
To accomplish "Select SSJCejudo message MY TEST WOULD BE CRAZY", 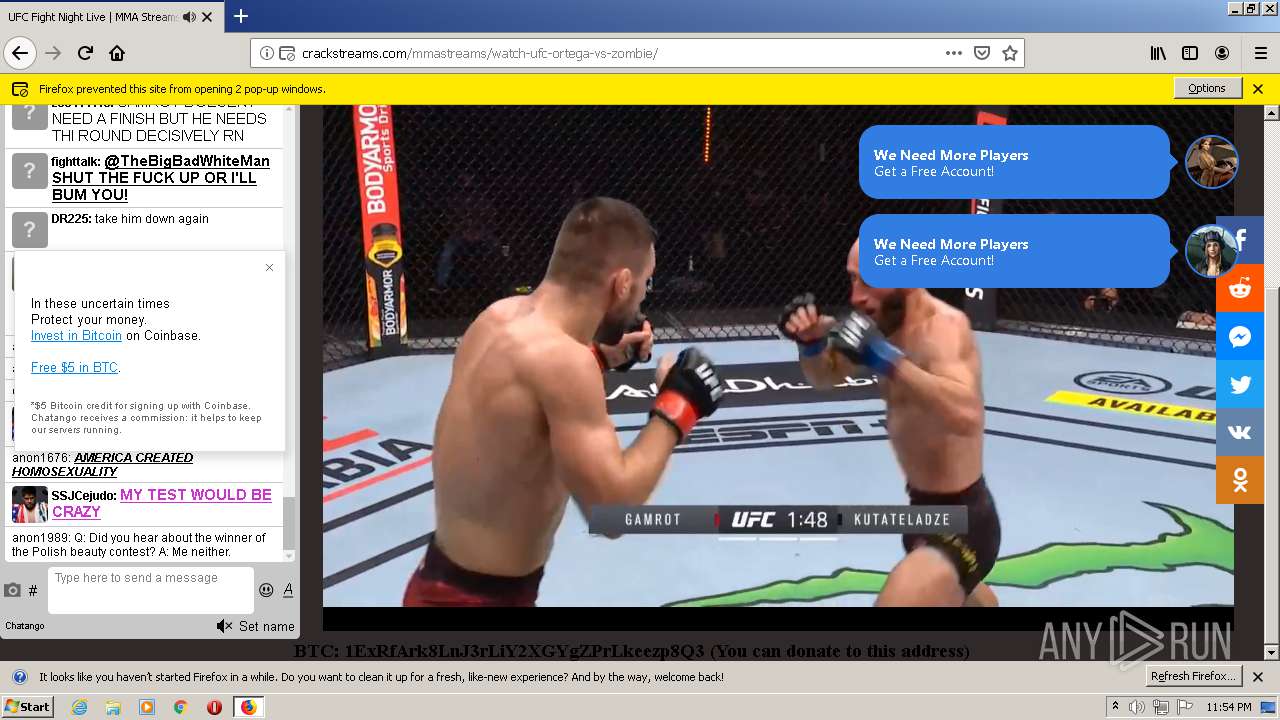I will (x=162, y=503).
